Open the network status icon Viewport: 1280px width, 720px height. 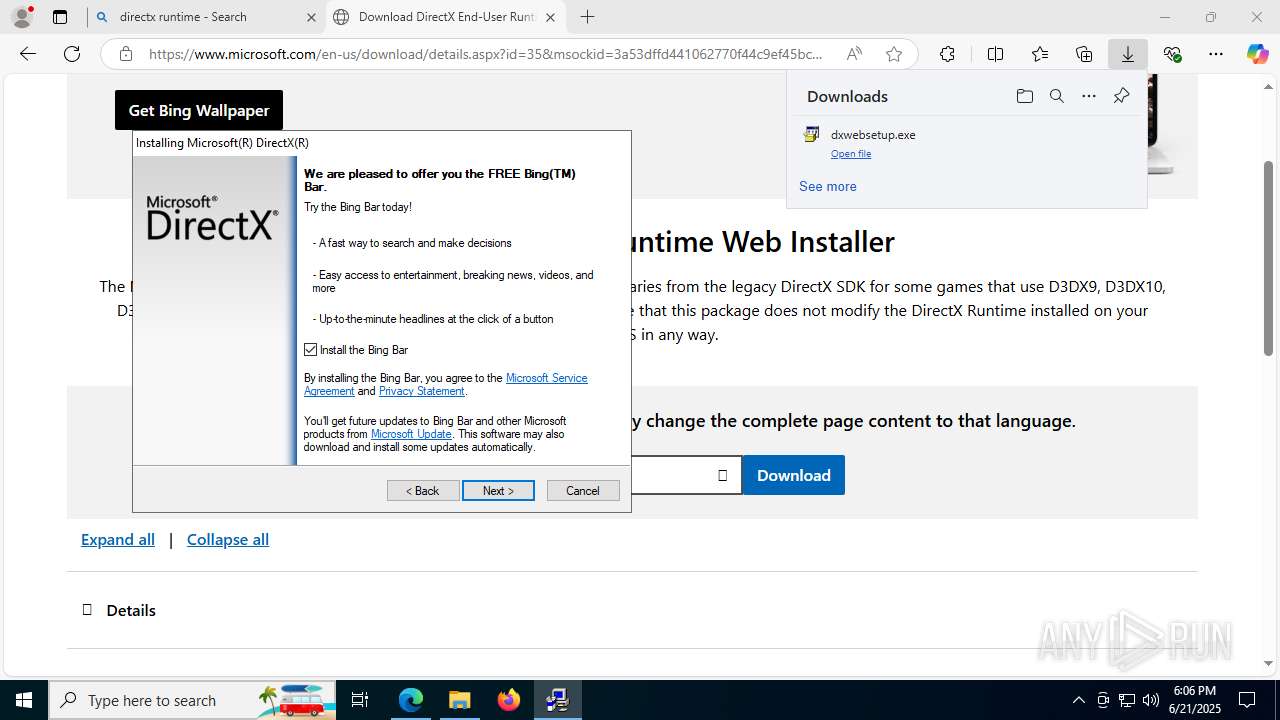coord(1127,700)
